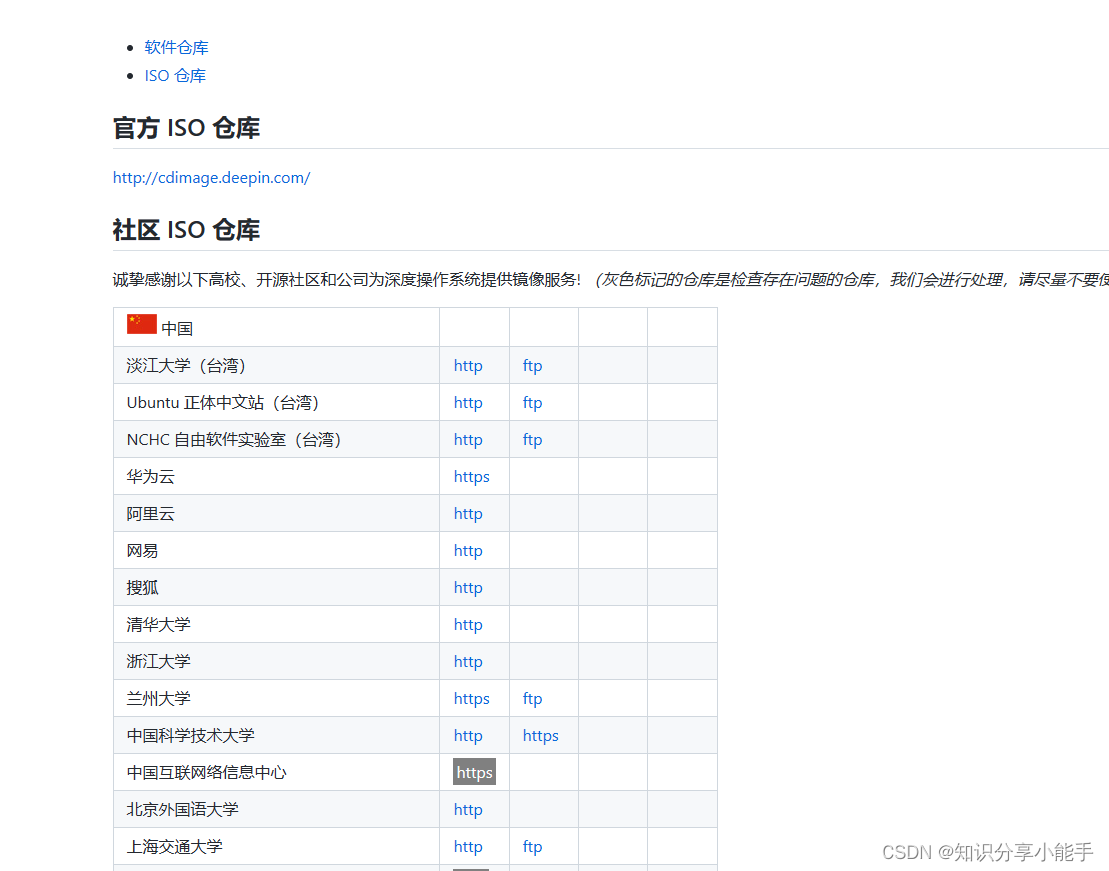Click the 上海交通大学 row name
This screenshot has height=871, width=1109.
tap(175, 846)
